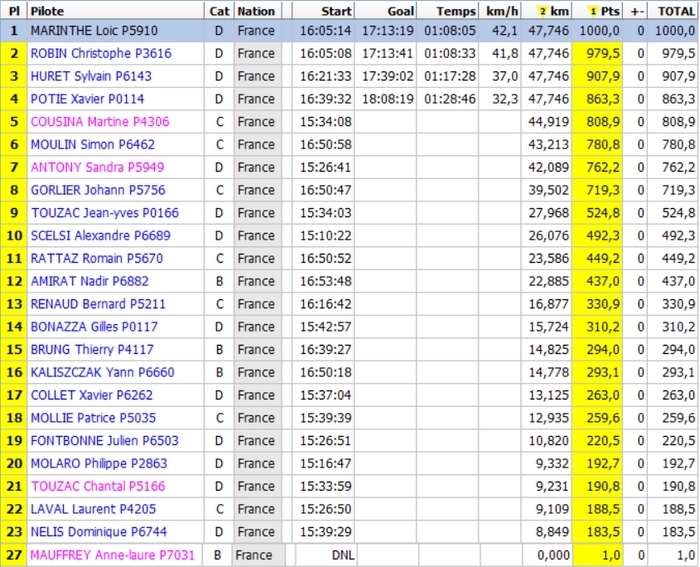Open pilot MAUFFREY Anne-laure P7031
The width and height of the screenshot is (700, 567).
coord(112,555)
